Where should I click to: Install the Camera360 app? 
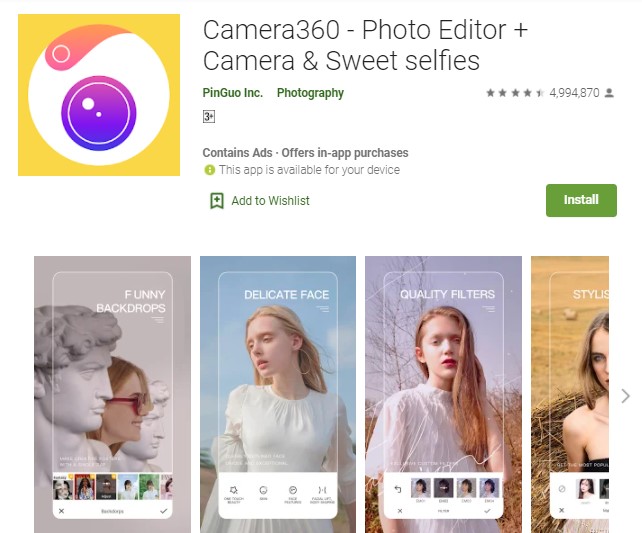581,200
